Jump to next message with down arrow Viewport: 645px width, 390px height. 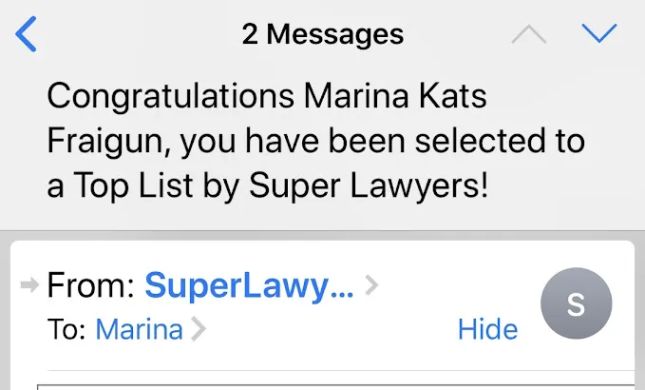coord(599,33)
